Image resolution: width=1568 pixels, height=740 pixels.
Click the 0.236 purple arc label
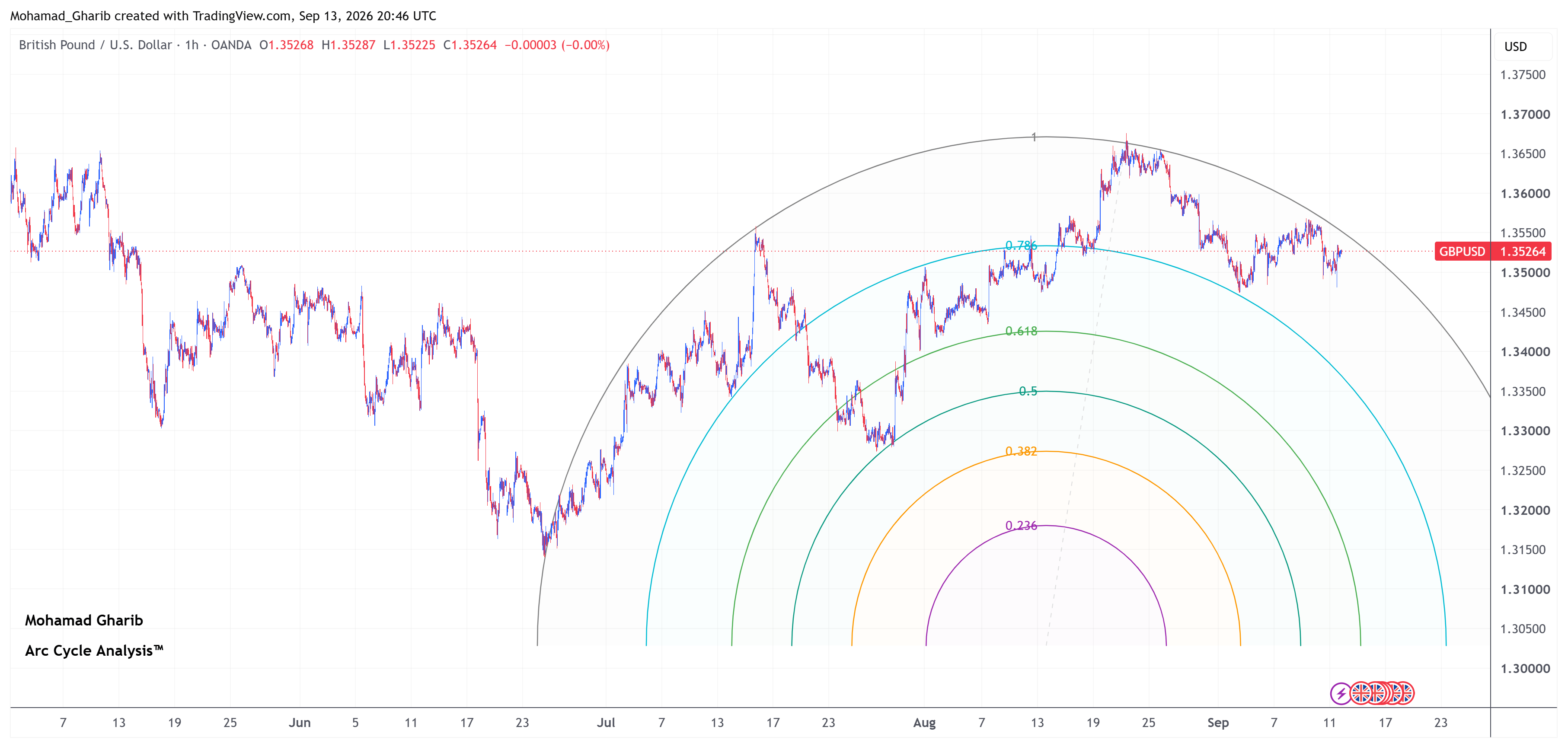[1021, 525]
